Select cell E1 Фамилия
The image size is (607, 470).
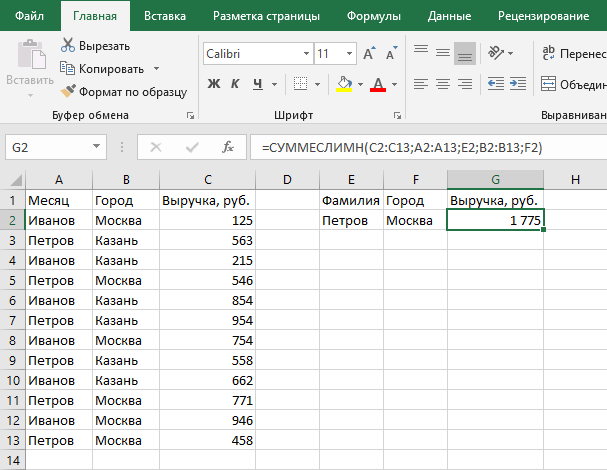click(352, 200)
